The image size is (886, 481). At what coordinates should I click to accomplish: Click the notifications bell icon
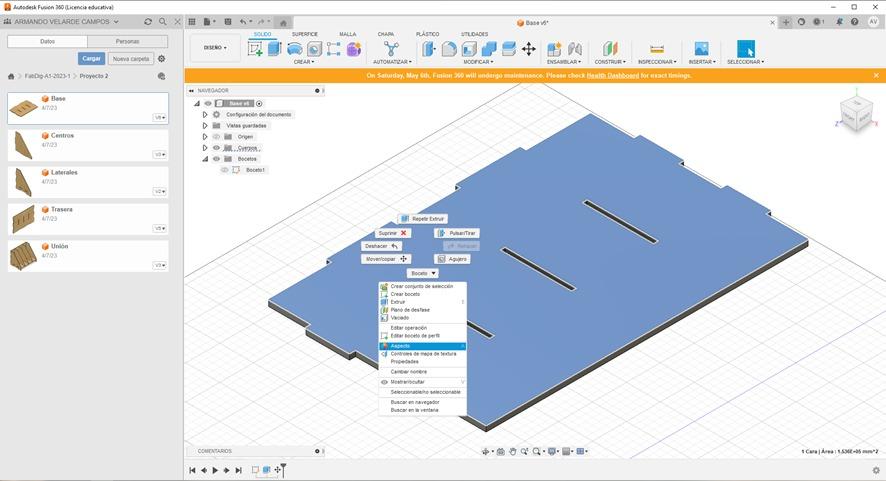point(839,22)
